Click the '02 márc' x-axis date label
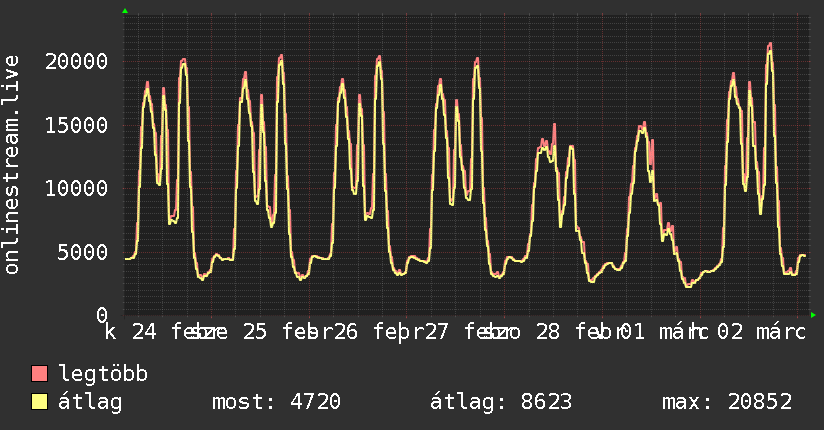This screenshot has height=430, width=824. pyautogui.click(x=761, y=332)
